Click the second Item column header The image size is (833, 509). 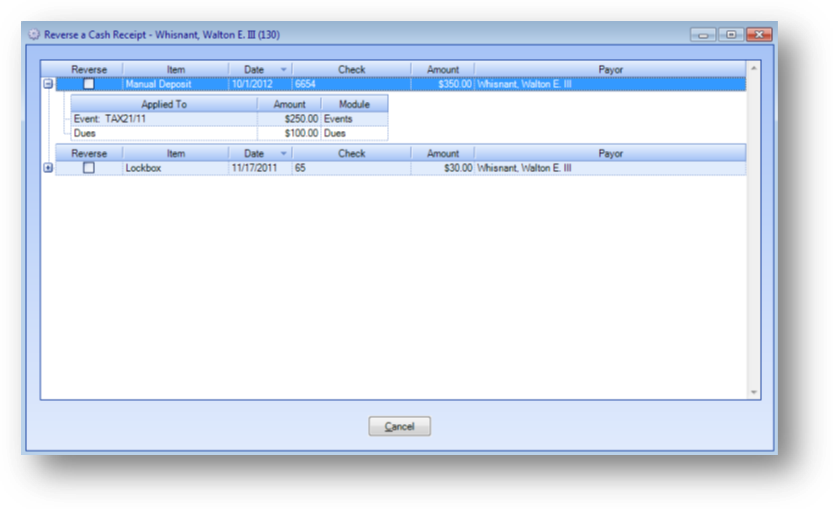tap(176, 154)
